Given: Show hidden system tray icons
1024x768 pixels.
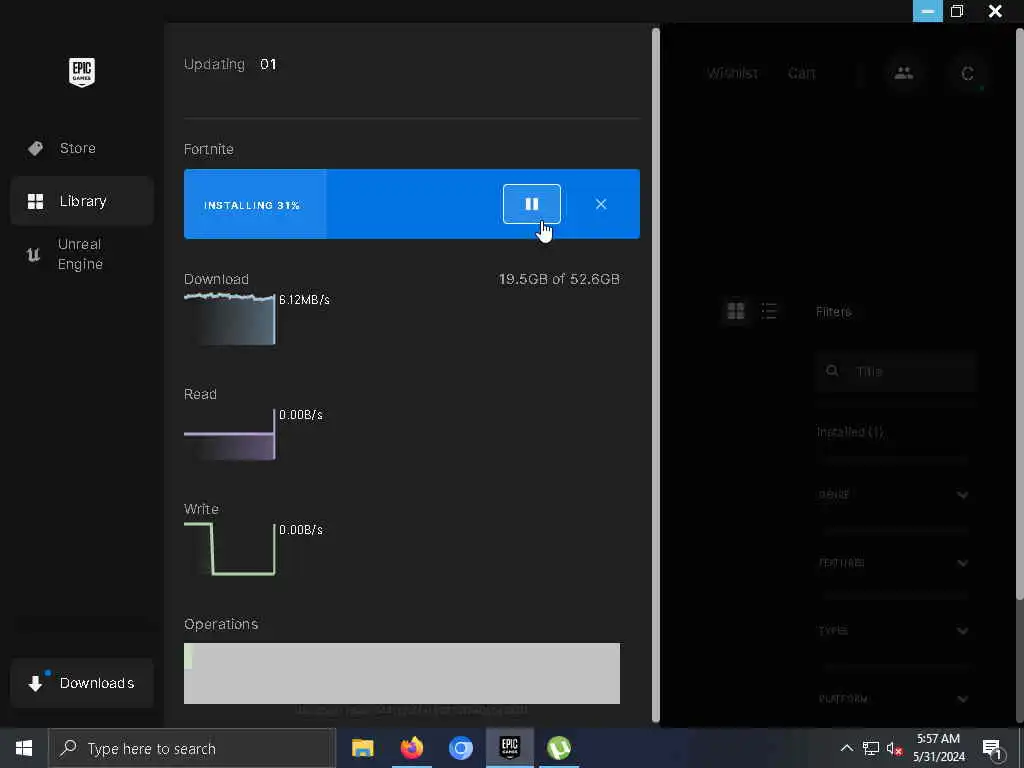Looking at the screenshot, I should 846,748.
